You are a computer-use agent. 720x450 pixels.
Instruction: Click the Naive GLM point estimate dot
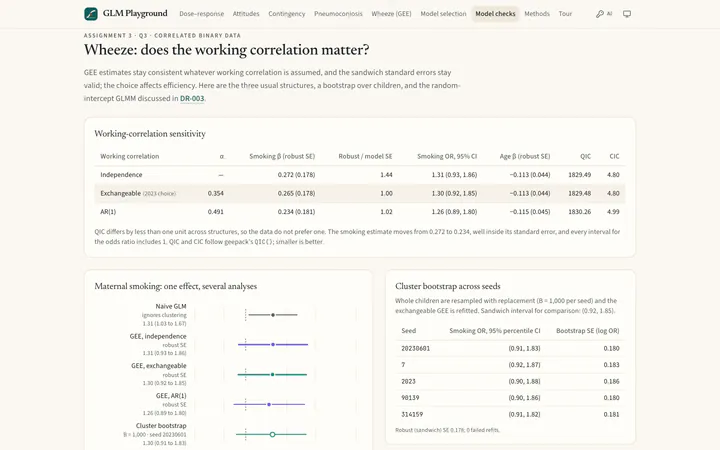click(273, 315)
